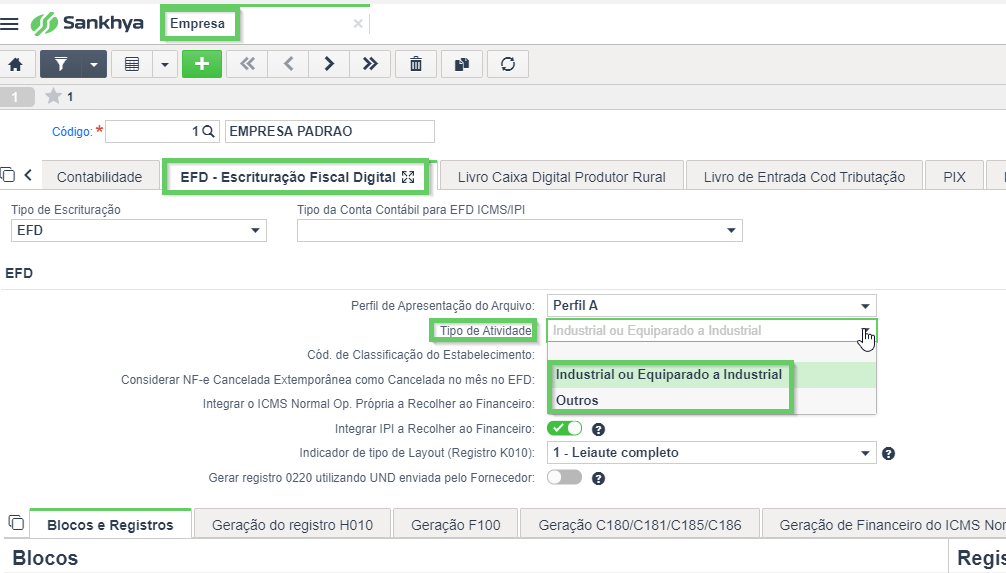Open grid view dropdown arrow

[165, 64]
